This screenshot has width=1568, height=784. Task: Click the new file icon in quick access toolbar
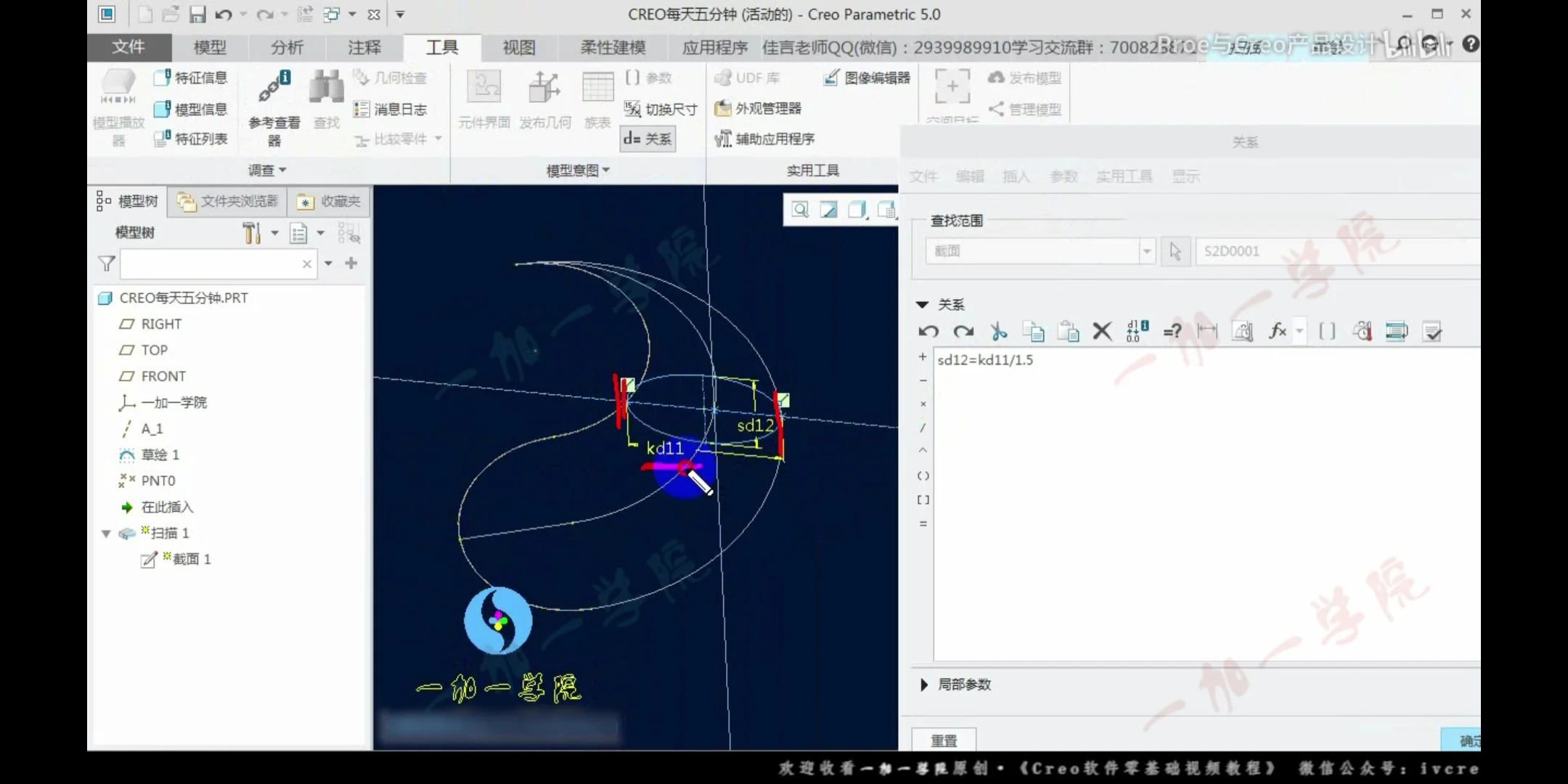145,15
